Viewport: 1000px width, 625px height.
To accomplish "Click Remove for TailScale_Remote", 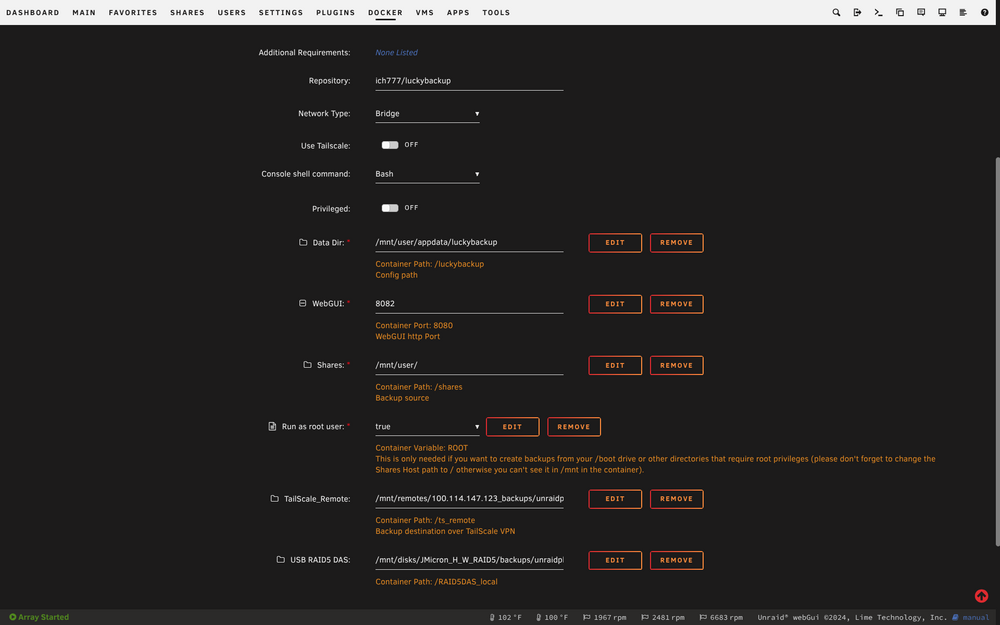I will (x=676, y=499).
